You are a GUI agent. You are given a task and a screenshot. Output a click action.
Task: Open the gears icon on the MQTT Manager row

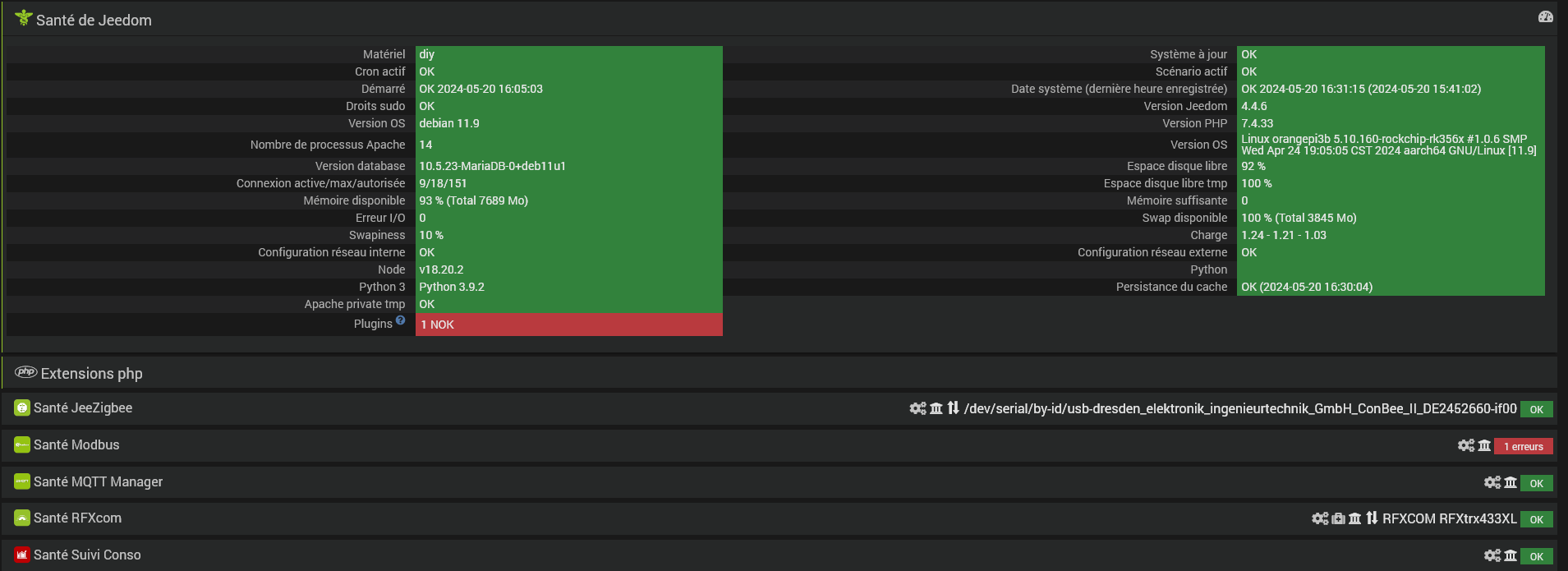tap(1492, 482)
